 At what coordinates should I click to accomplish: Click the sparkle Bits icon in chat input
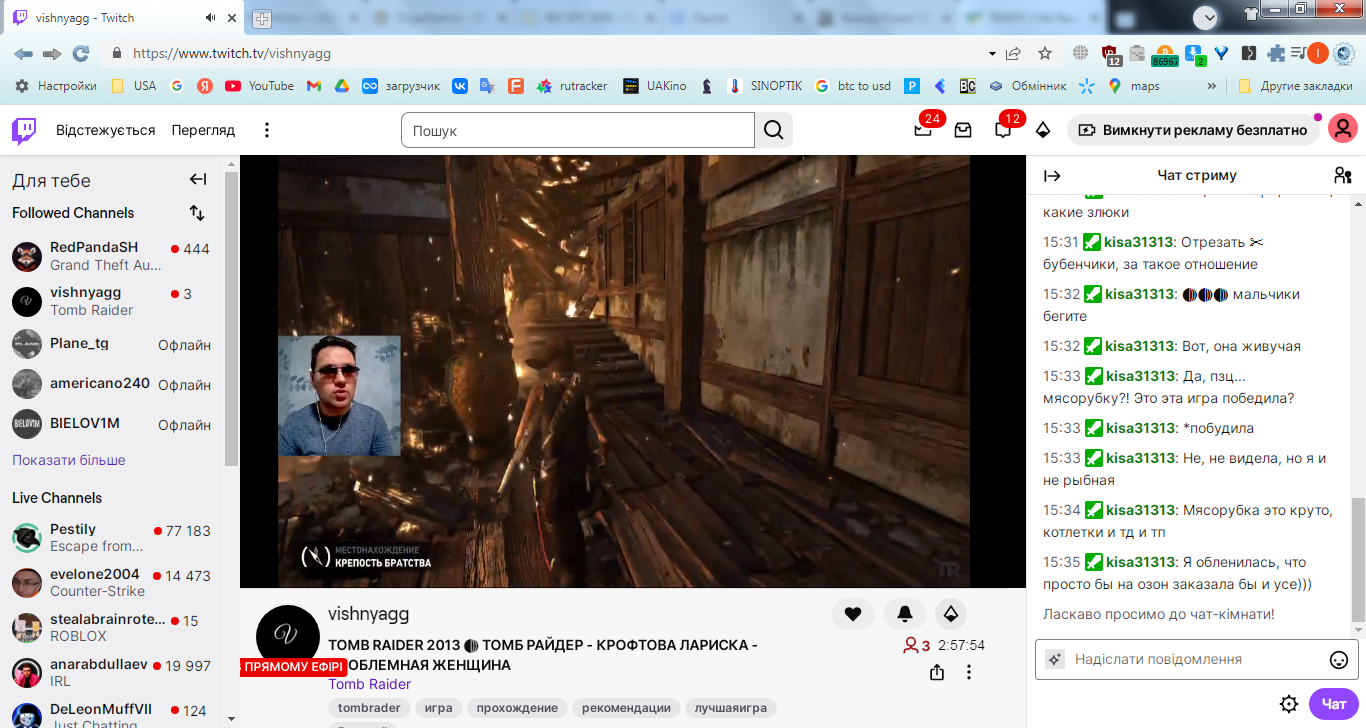coord(1054,660)
